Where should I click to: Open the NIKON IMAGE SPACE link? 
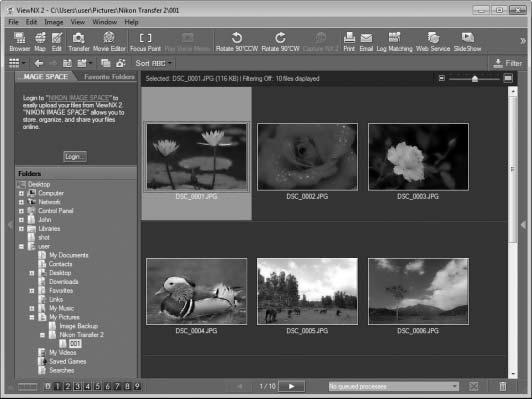[x=78, y=98]
